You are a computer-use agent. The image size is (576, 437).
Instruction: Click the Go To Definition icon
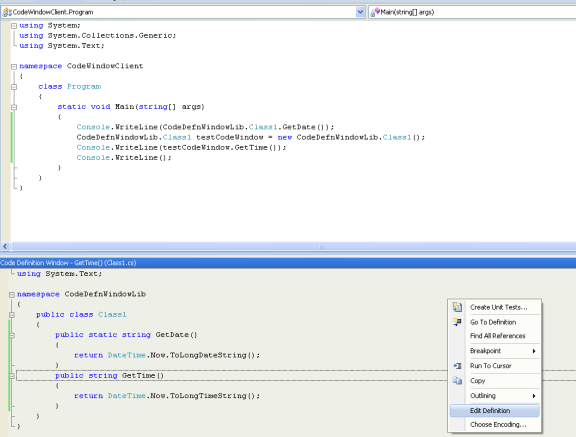click(457, 322)
